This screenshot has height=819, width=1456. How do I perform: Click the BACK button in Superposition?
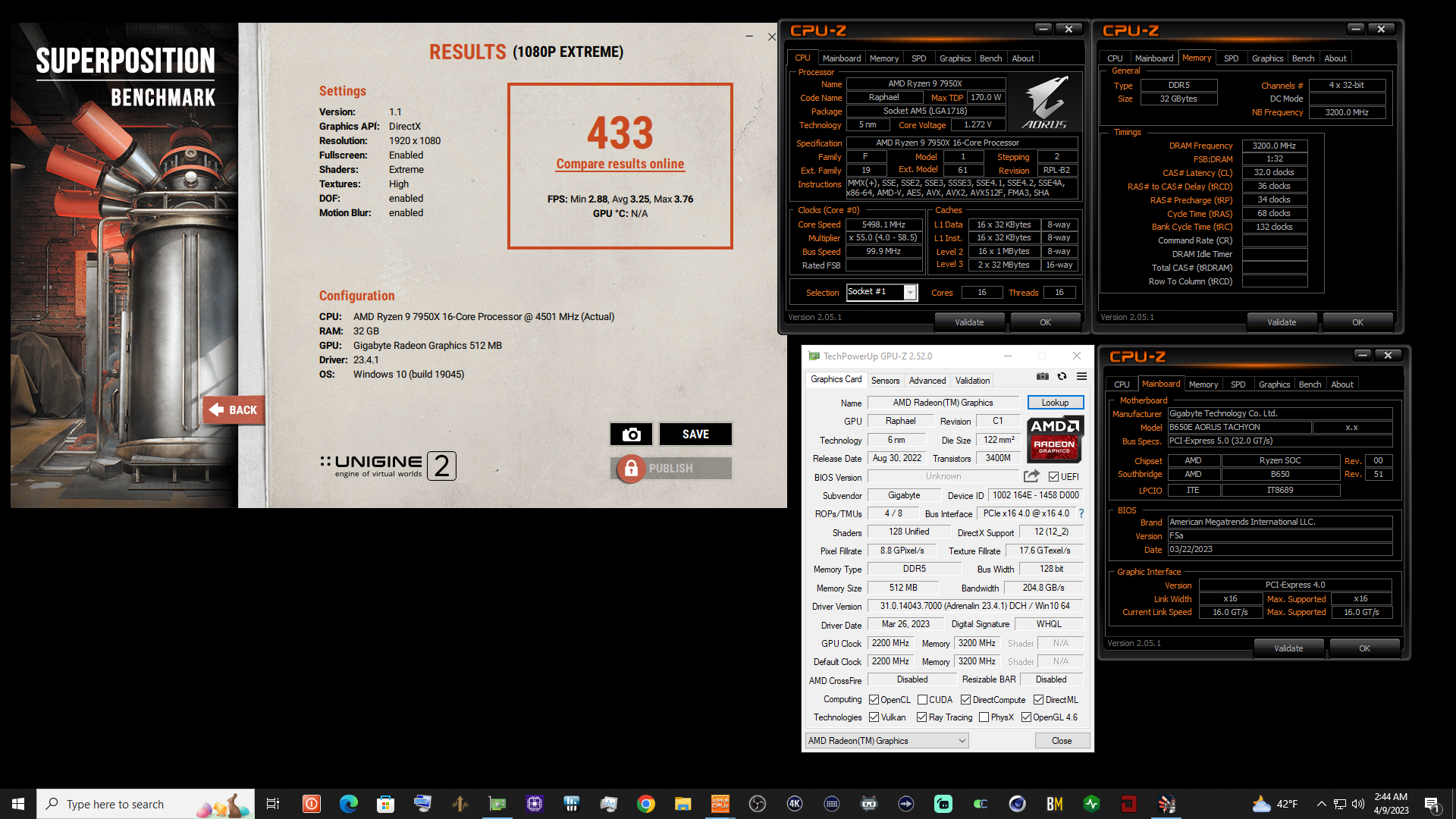[x=234, y=409]
